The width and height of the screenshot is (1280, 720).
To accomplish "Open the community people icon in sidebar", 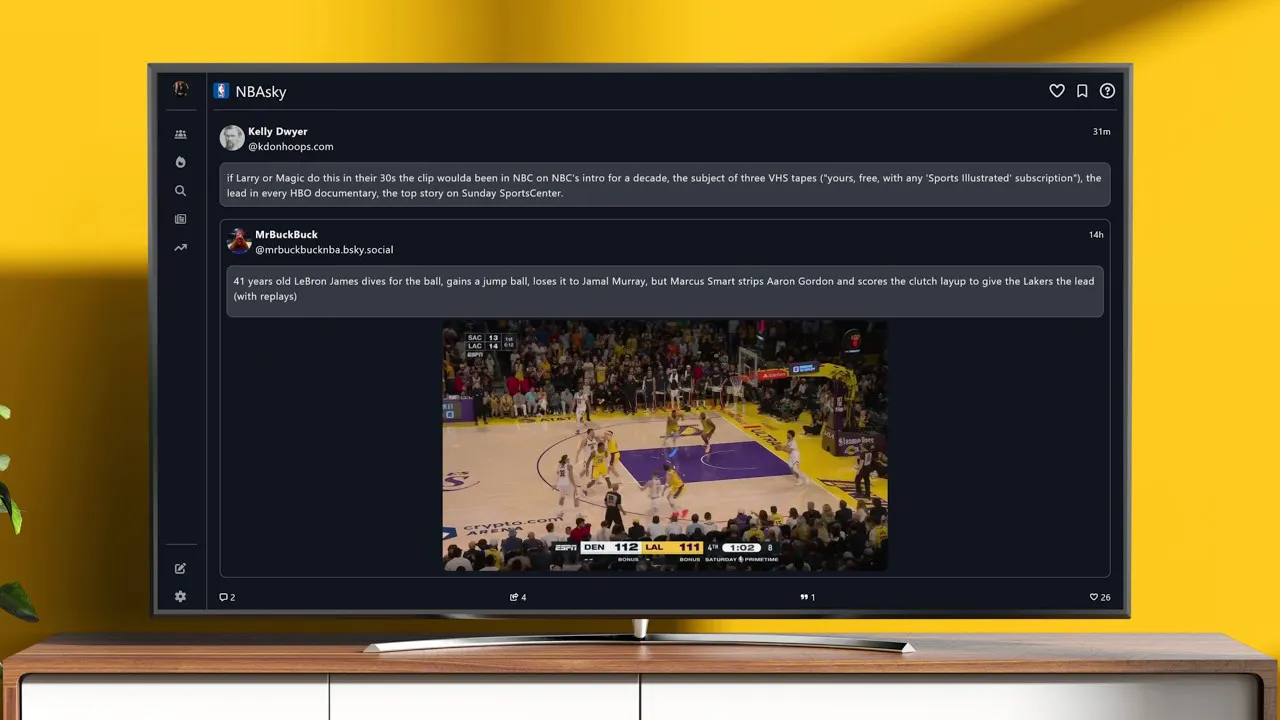I will coord(180,134).
